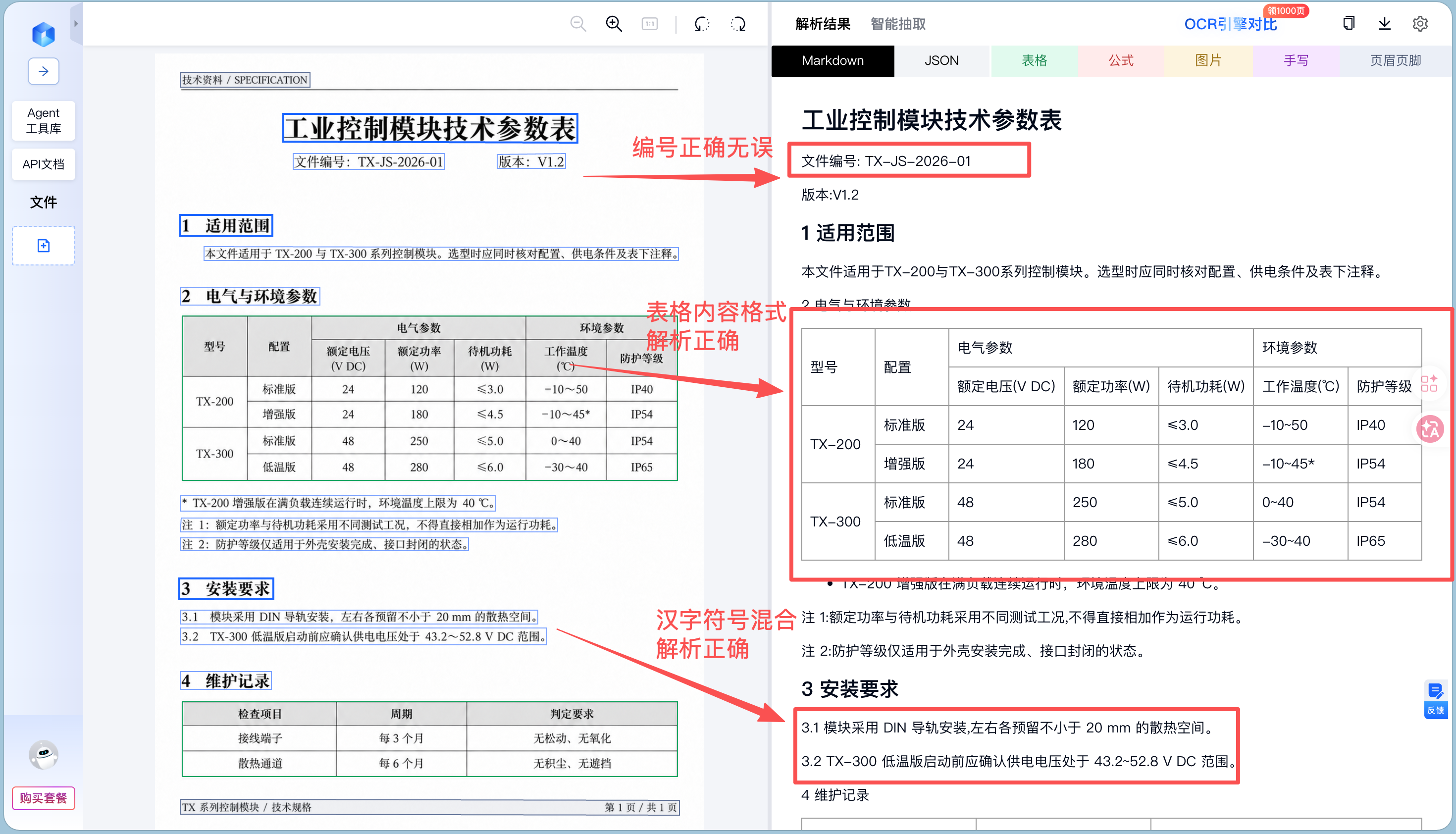Screen dimensions: 1456x834
Task: Click the blue cube app logo
Action: (x=43, y=33)
